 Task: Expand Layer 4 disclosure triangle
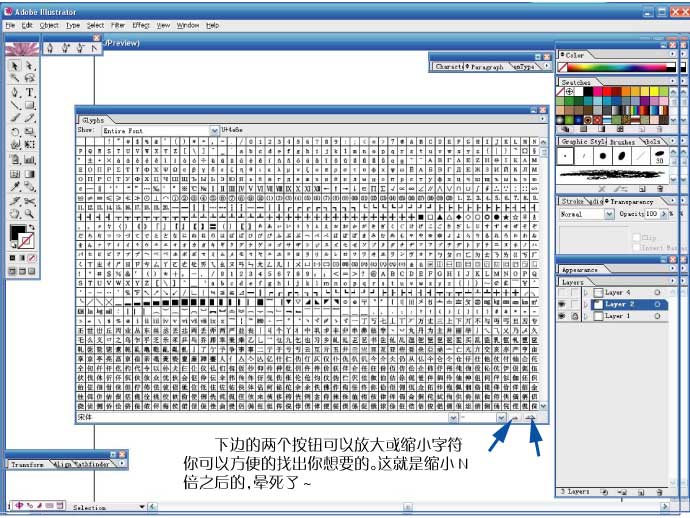pyautogui.click(x=586, y=292)
